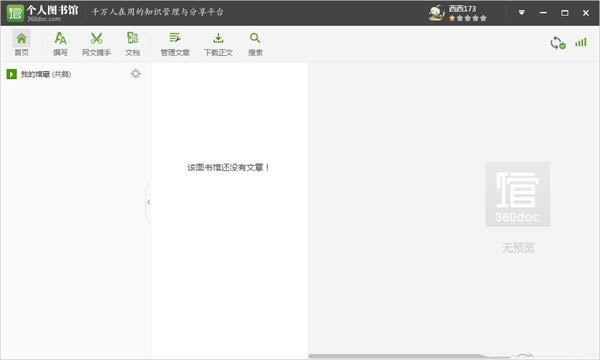Image resolution: width=600 pixels, height=360 pixels.
Task: Select 我的馆藏 library folder label
Action: (x=46, y=74)
